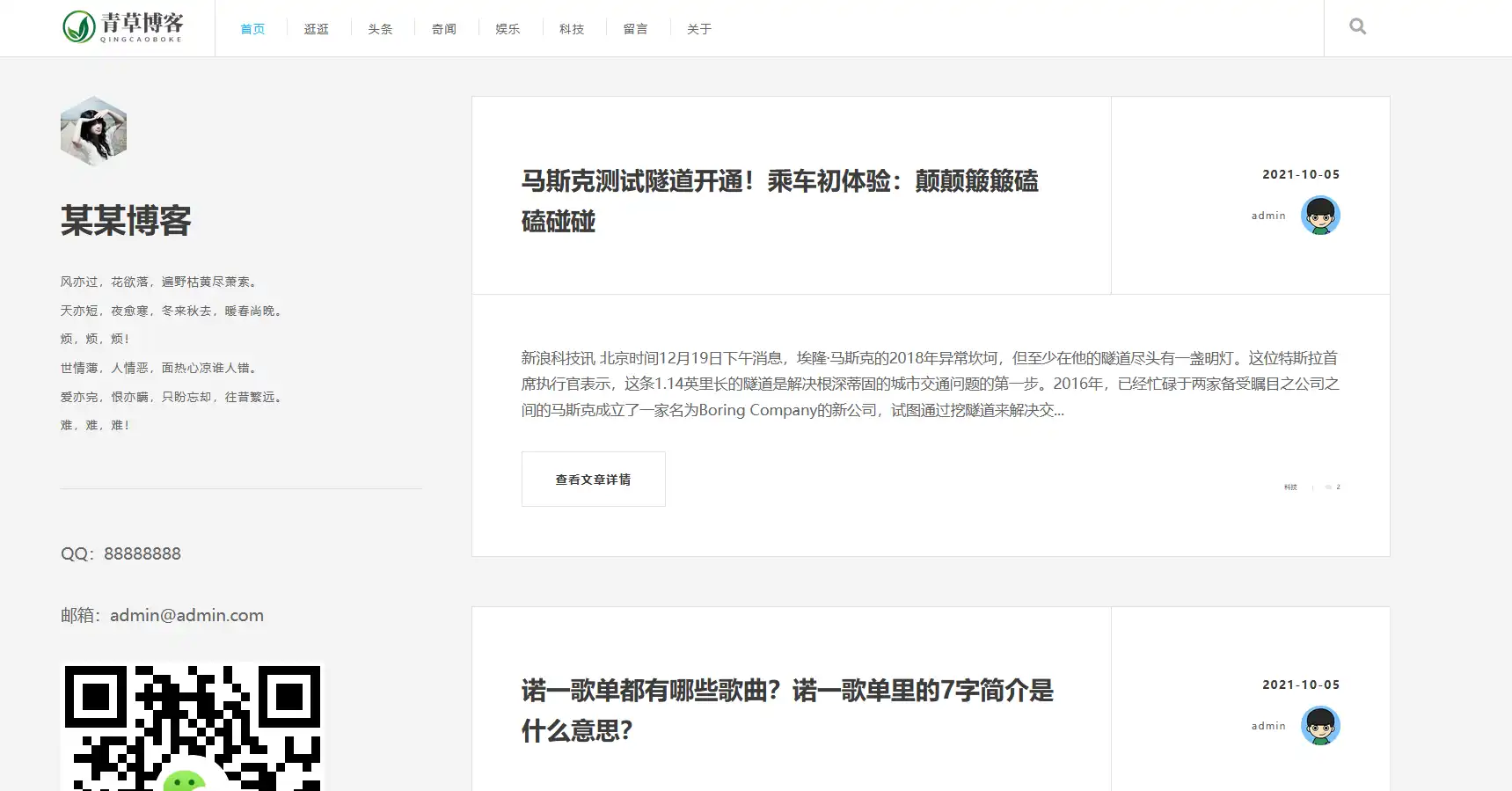Click the 查看文章详情 button
Image resolution: width=1512 pixels, height=791 pixels.
point(594,480)
